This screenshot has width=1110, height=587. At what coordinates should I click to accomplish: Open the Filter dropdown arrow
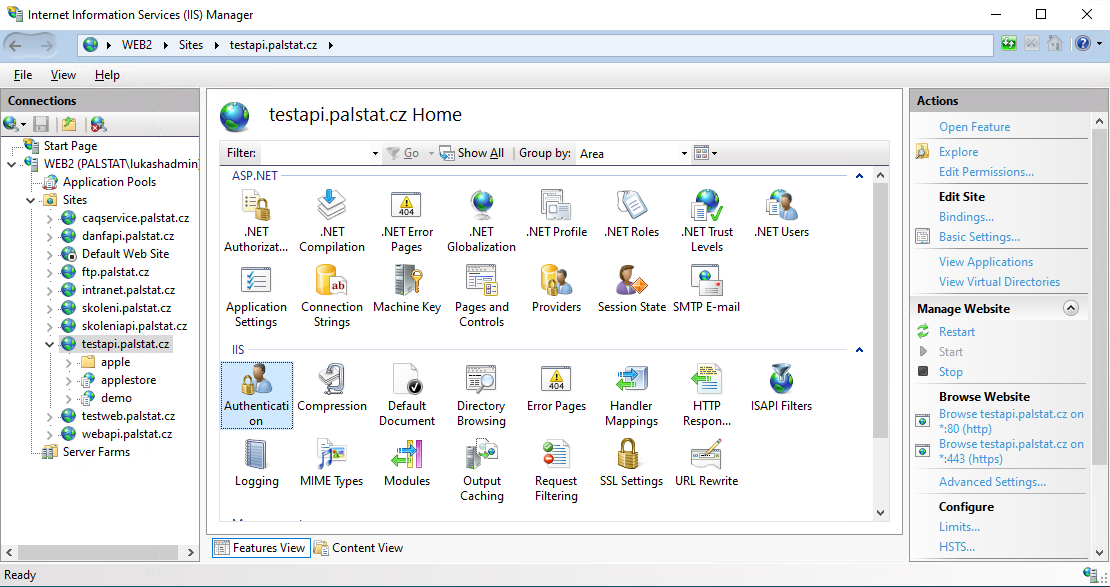click(375, 153)
